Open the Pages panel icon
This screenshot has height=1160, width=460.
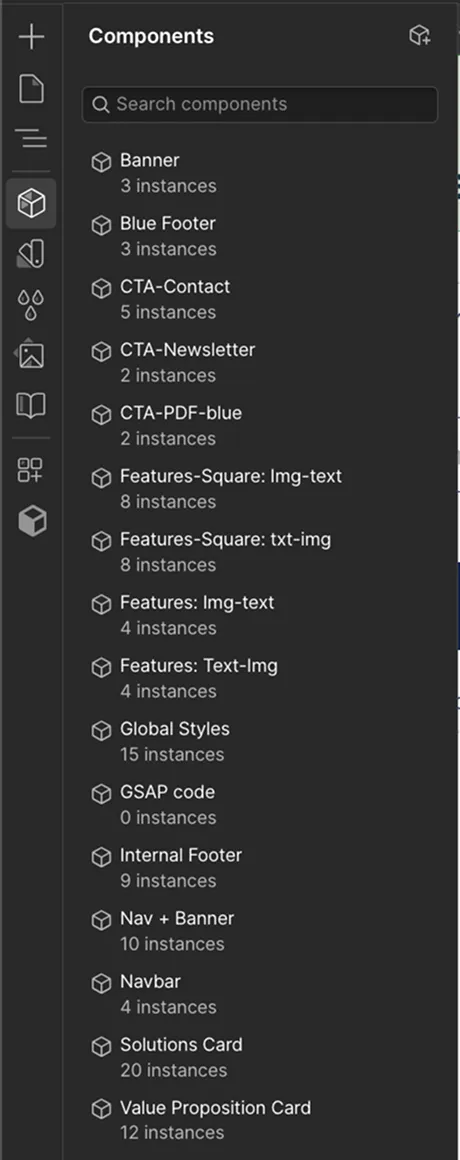[31, 89]
